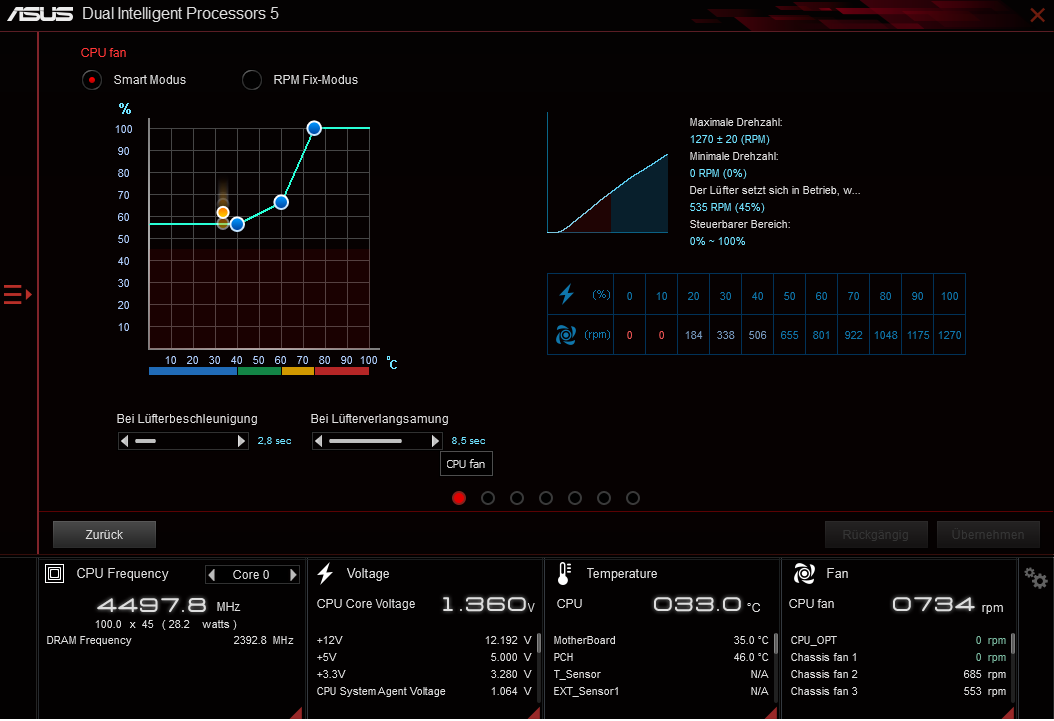The width and height of the screenshot is (1054, 721).
Task: Expand Temperature panel corner triangle
Action: click(771, 713)
